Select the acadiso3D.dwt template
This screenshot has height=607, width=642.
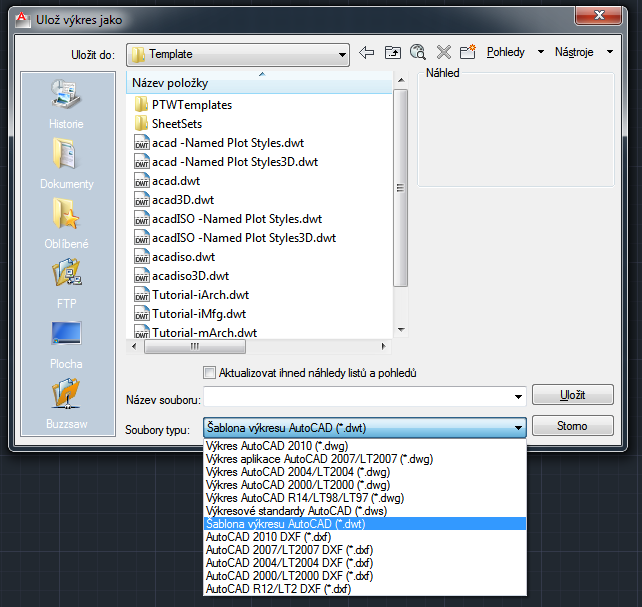point(181,276)
